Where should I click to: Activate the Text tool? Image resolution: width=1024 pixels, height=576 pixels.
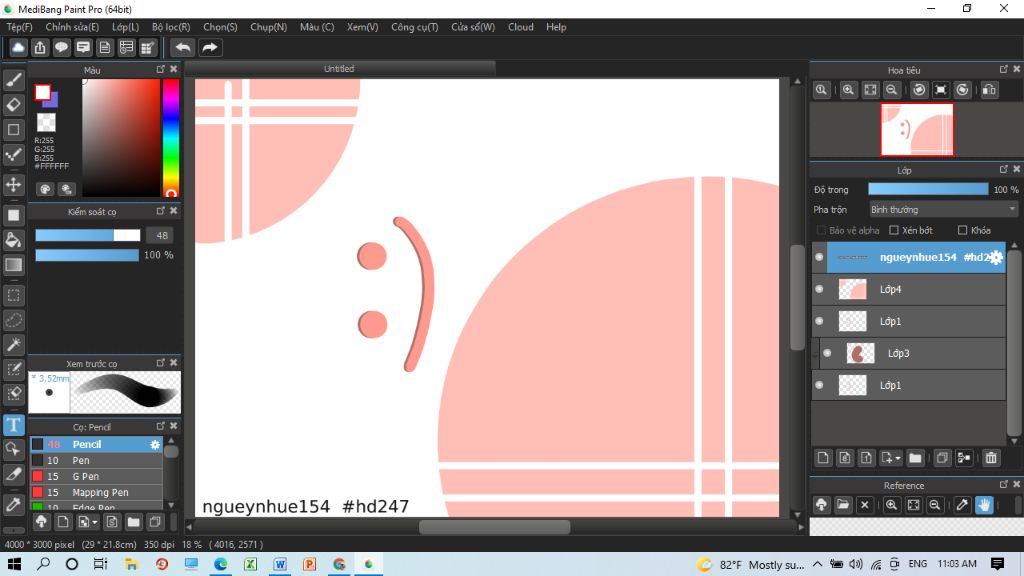[14, 425]
